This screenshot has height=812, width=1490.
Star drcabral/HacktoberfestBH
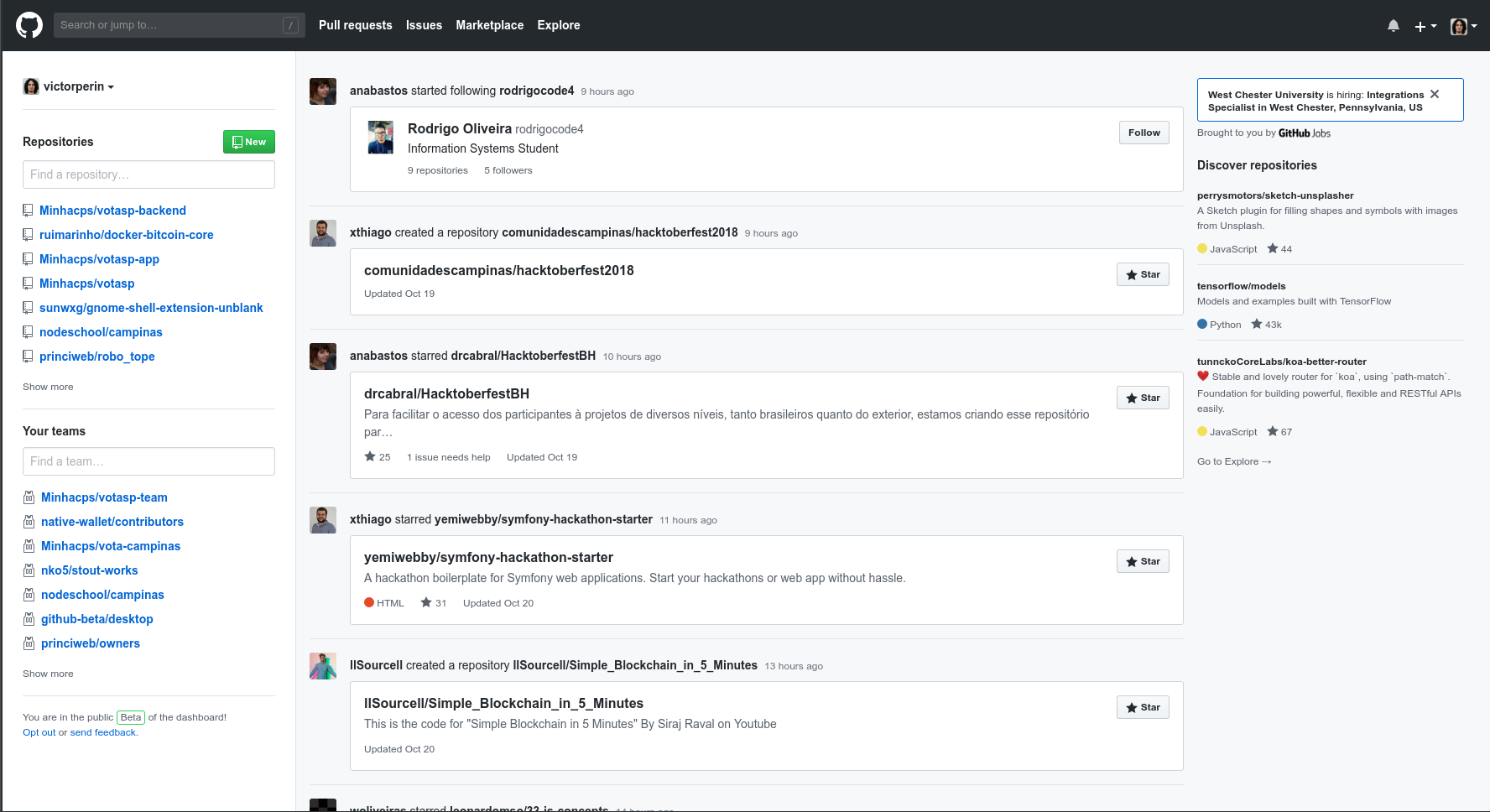click(x=1143, y=398)
